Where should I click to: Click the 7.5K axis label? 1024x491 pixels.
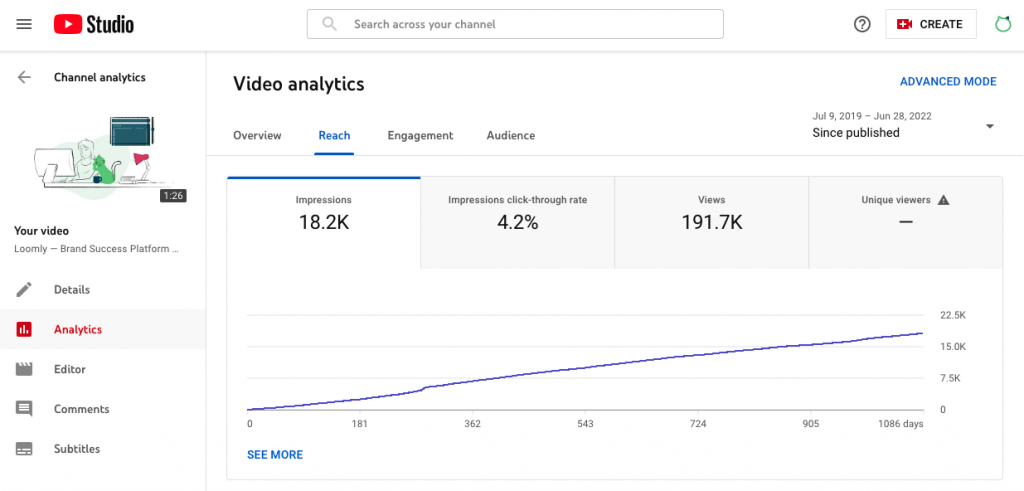coord(952,378)
